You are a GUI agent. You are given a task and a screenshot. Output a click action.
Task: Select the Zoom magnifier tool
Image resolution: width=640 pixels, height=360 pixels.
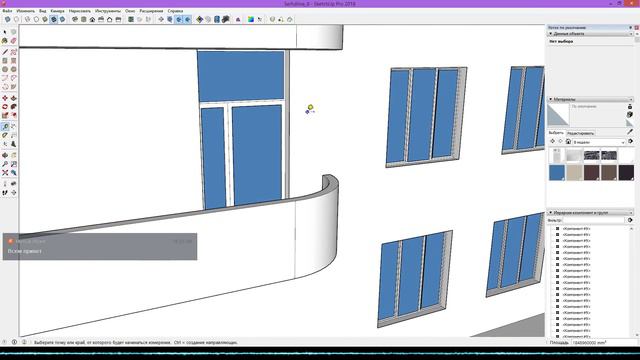[x=5, y=164]
